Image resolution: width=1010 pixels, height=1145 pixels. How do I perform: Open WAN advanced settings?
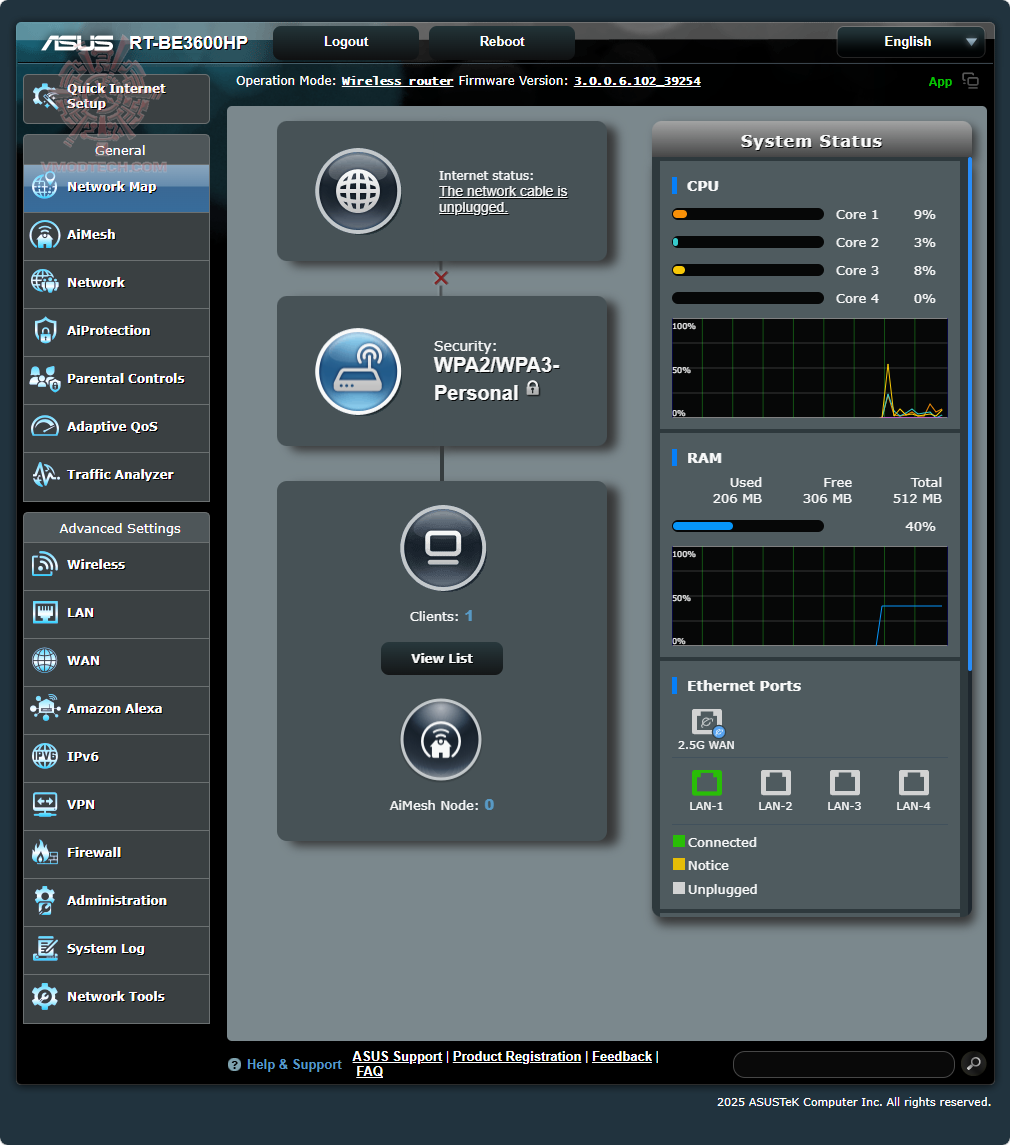(x=116, y=662)
